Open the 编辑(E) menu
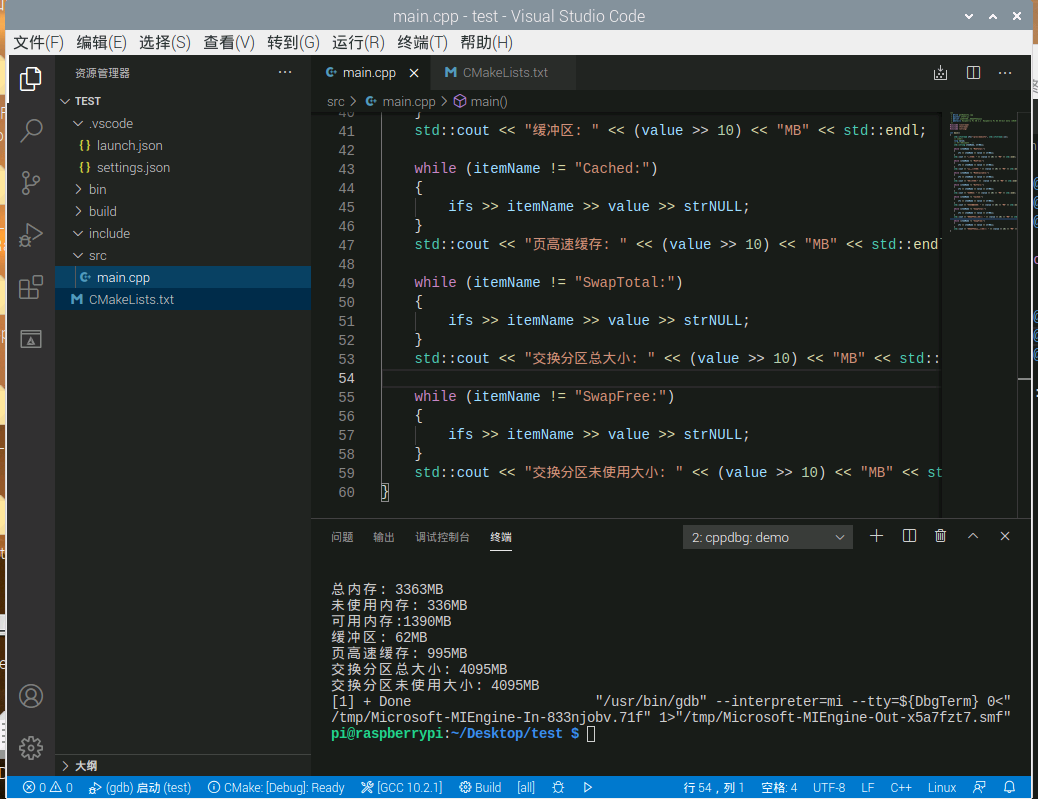The width and height of the screenshot is (1038, 799). (x=101, y=43)
